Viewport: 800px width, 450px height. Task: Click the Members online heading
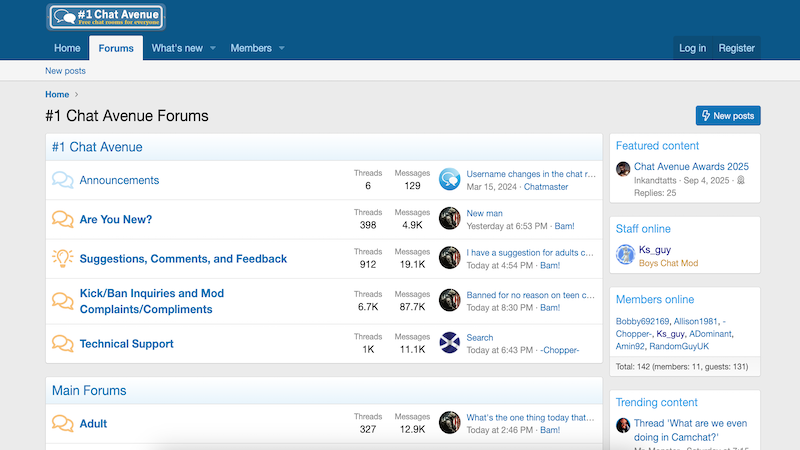(655, 299)
